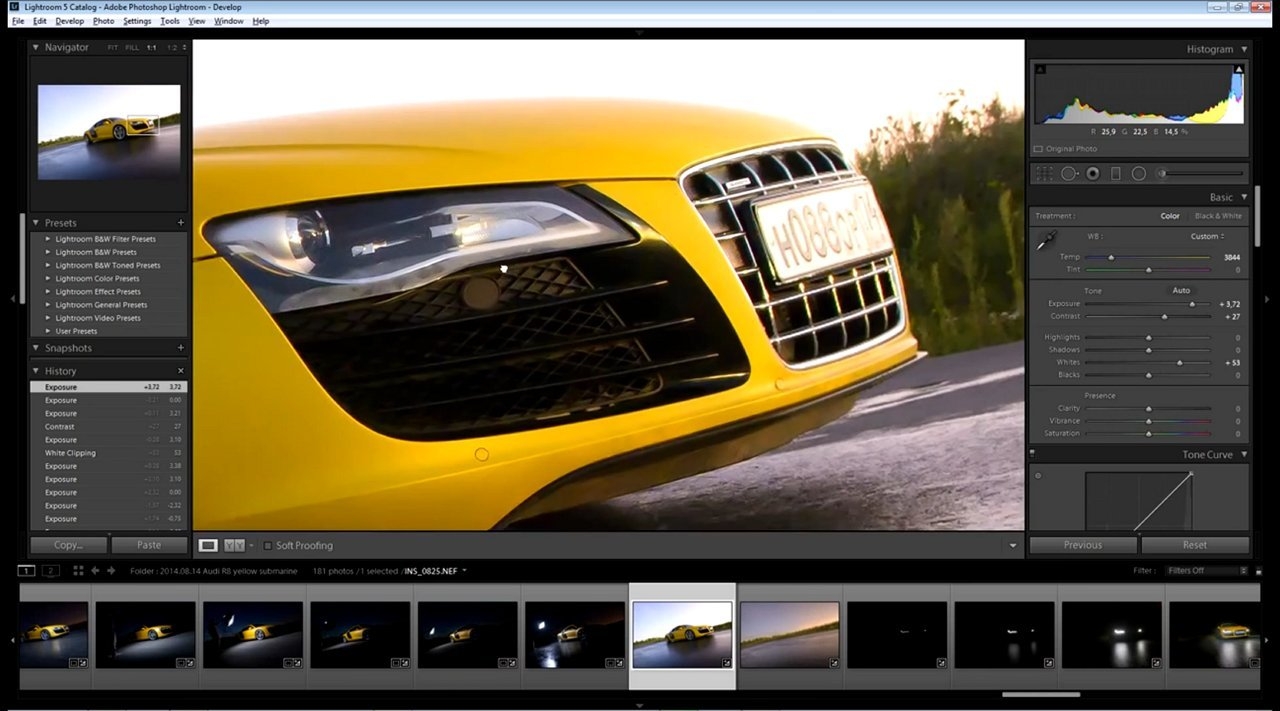Click the Whites slider handle
Image resolution: width=1280 pixels, height=711 pixels.
pos(1180,362)
